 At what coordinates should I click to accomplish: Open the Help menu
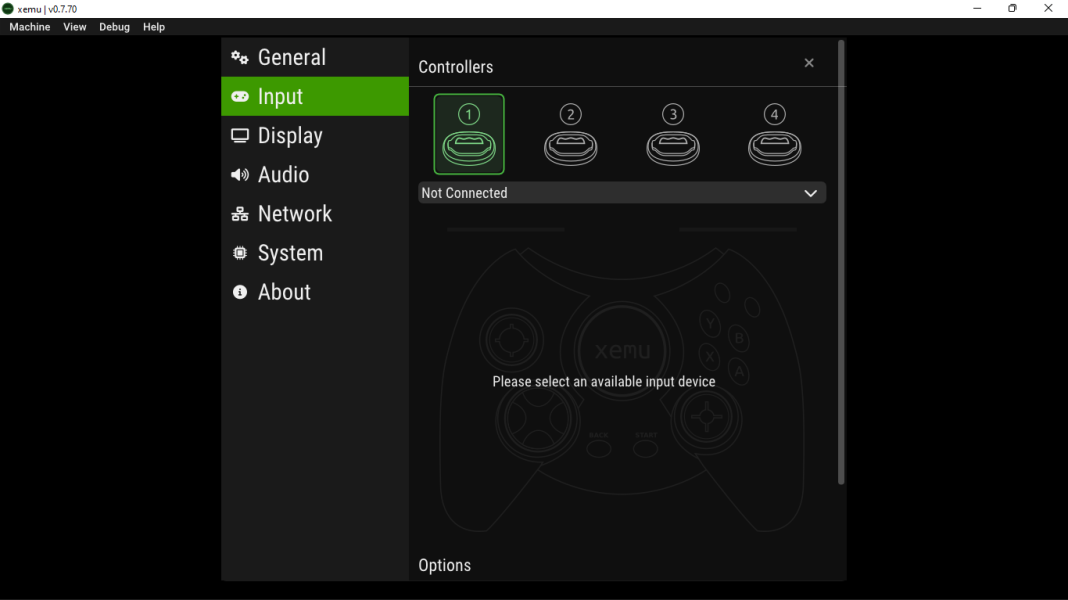pyautogui.click(x=154, y=27)
